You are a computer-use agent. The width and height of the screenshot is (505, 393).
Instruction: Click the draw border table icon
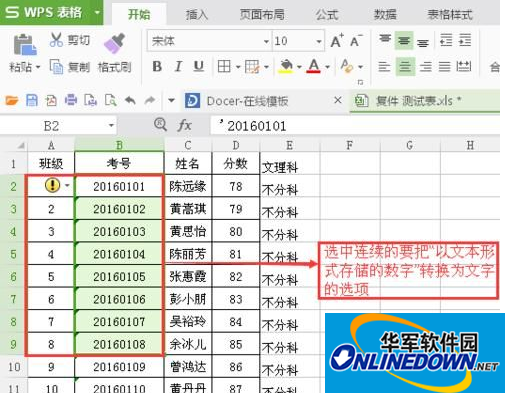(x=252, y=66)
